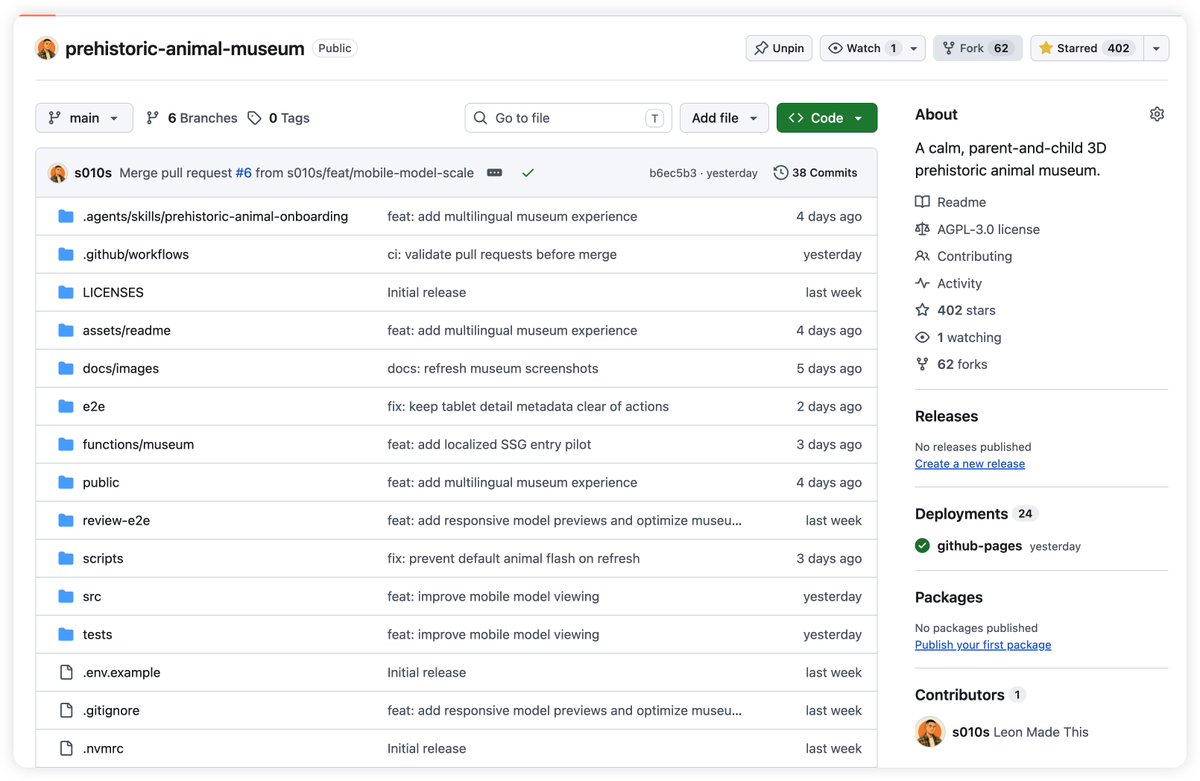Click the green github-pages deployment status icon

922,546
